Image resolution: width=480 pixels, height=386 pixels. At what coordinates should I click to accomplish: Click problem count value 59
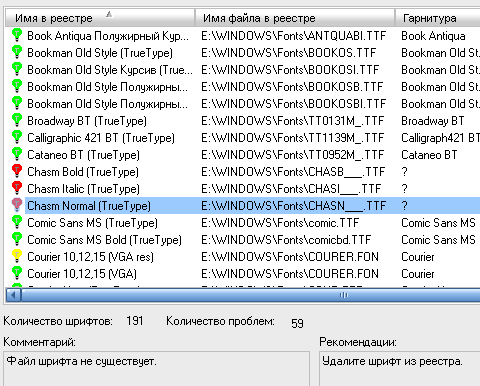point(297,323)
